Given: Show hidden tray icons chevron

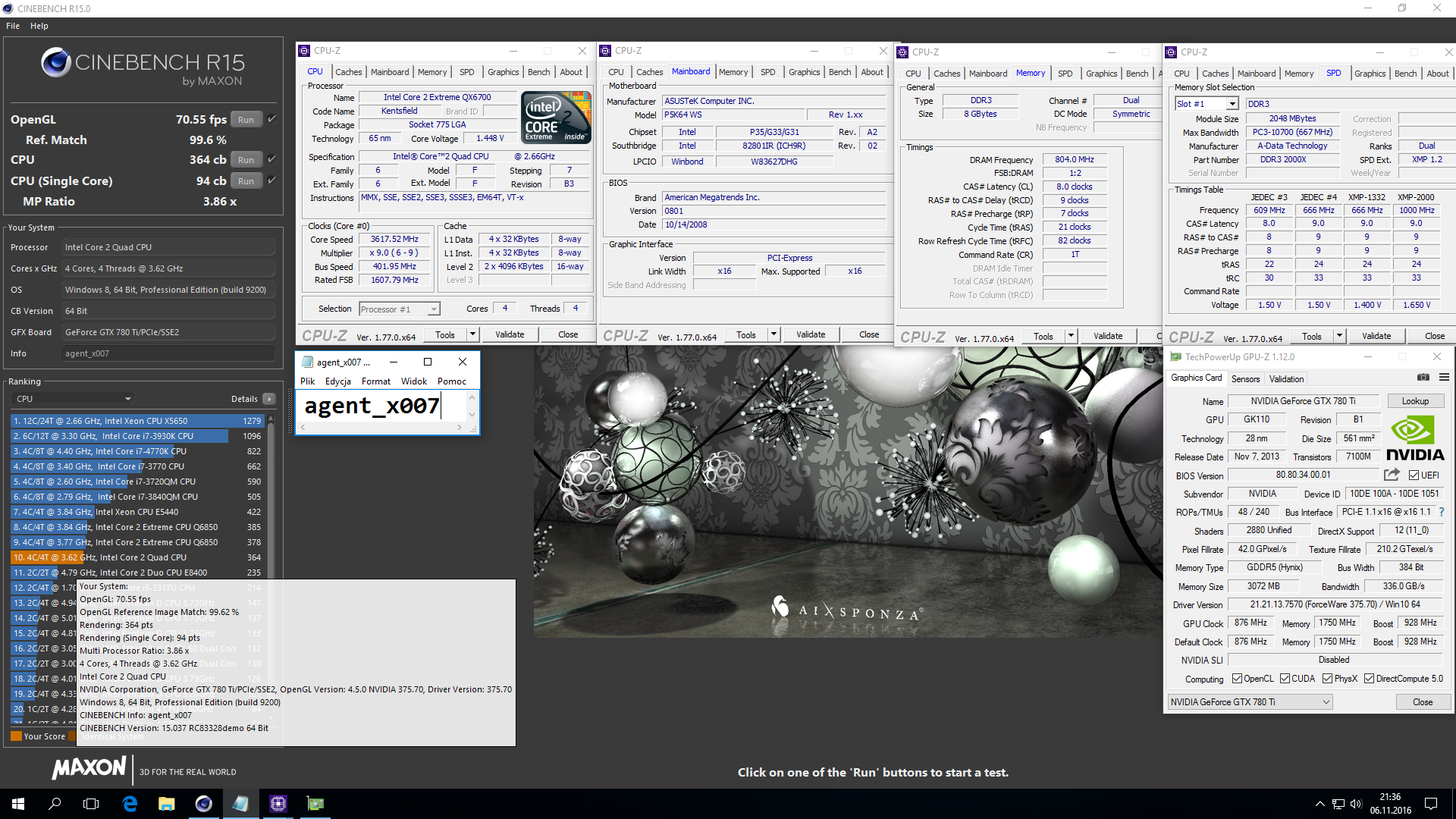Looking at the screenshot, I should point(1319,804).
